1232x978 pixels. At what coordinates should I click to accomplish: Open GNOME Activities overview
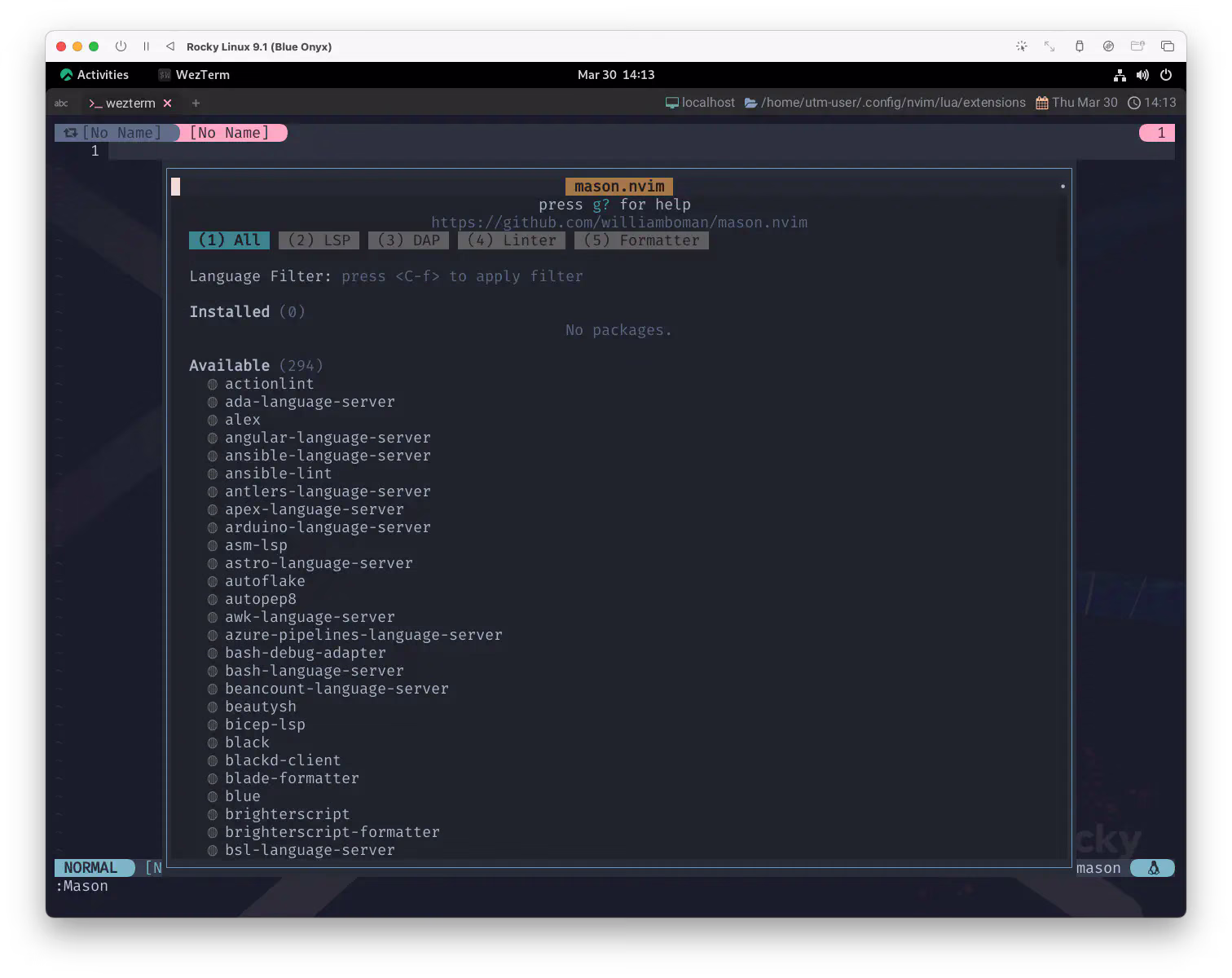(95, 75)
